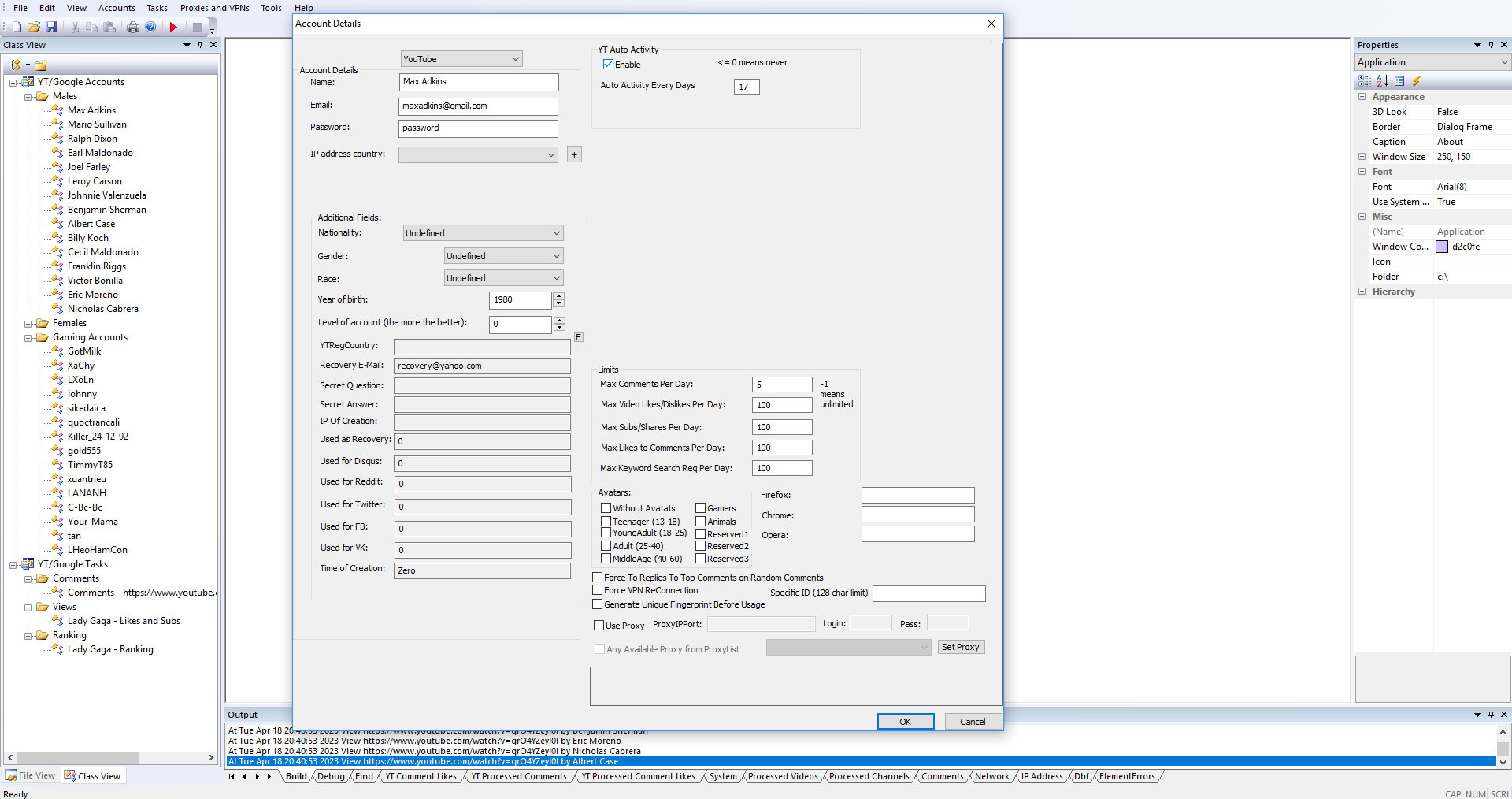Click the Print icon
Image resolution: width=1512 pixels, height=799 pixels.
[133, 26]
